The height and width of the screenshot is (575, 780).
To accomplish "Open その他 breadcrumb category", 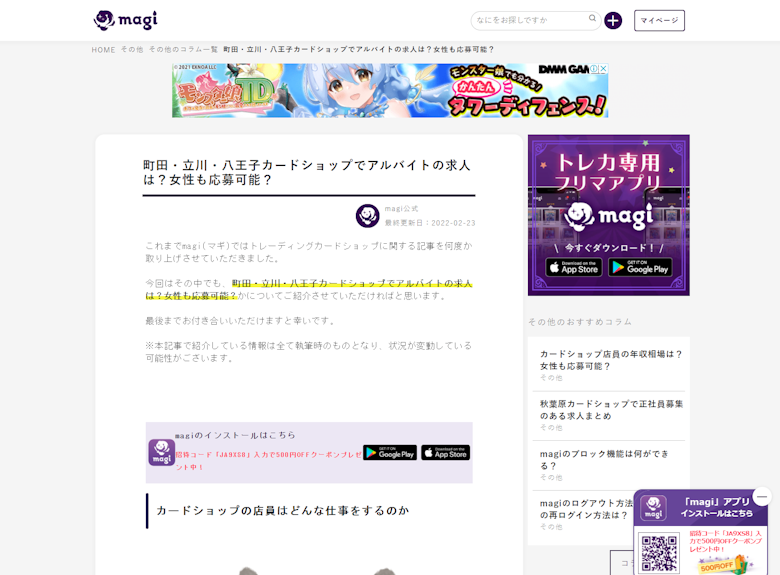I will click(132, 49).
